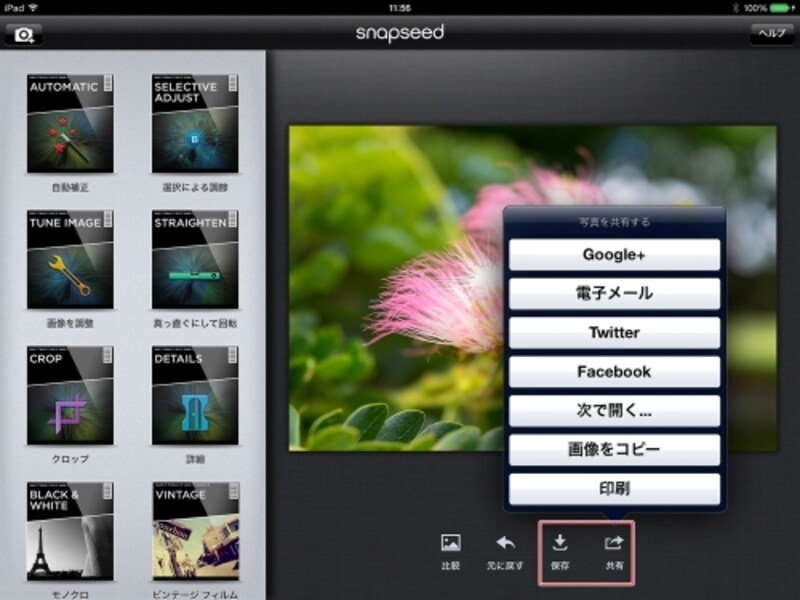Click the 画像を調整 label

(x=70, y=323)
